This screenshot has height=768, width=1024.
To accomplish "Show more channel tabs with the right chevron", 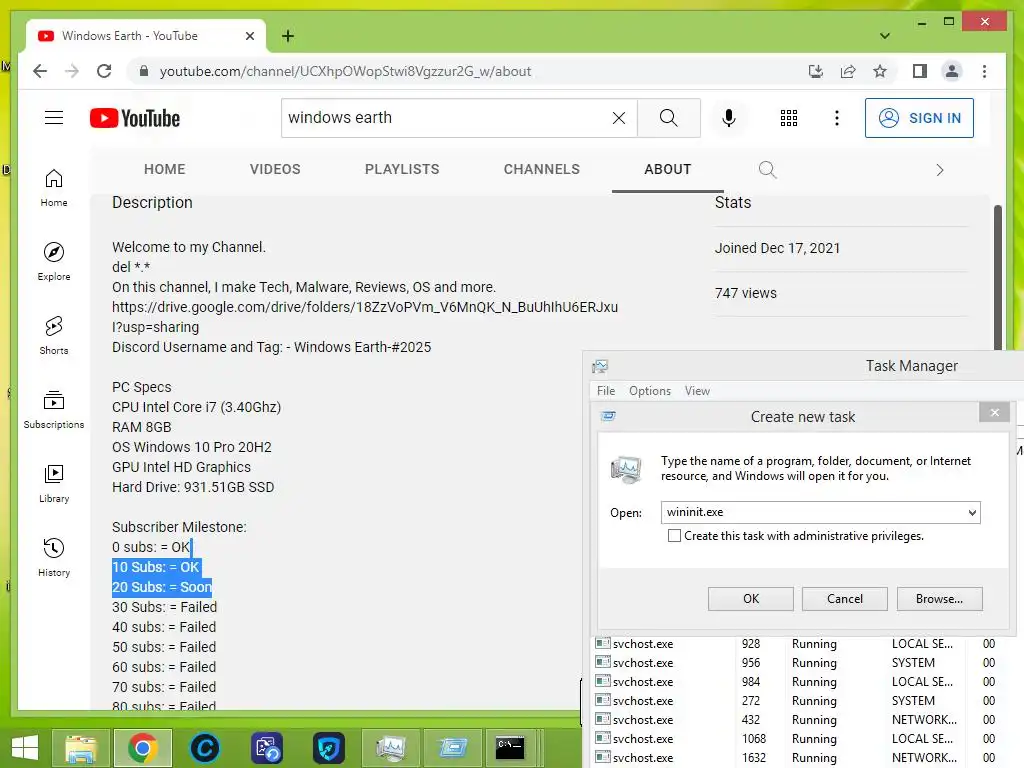I will pos(940,170).
